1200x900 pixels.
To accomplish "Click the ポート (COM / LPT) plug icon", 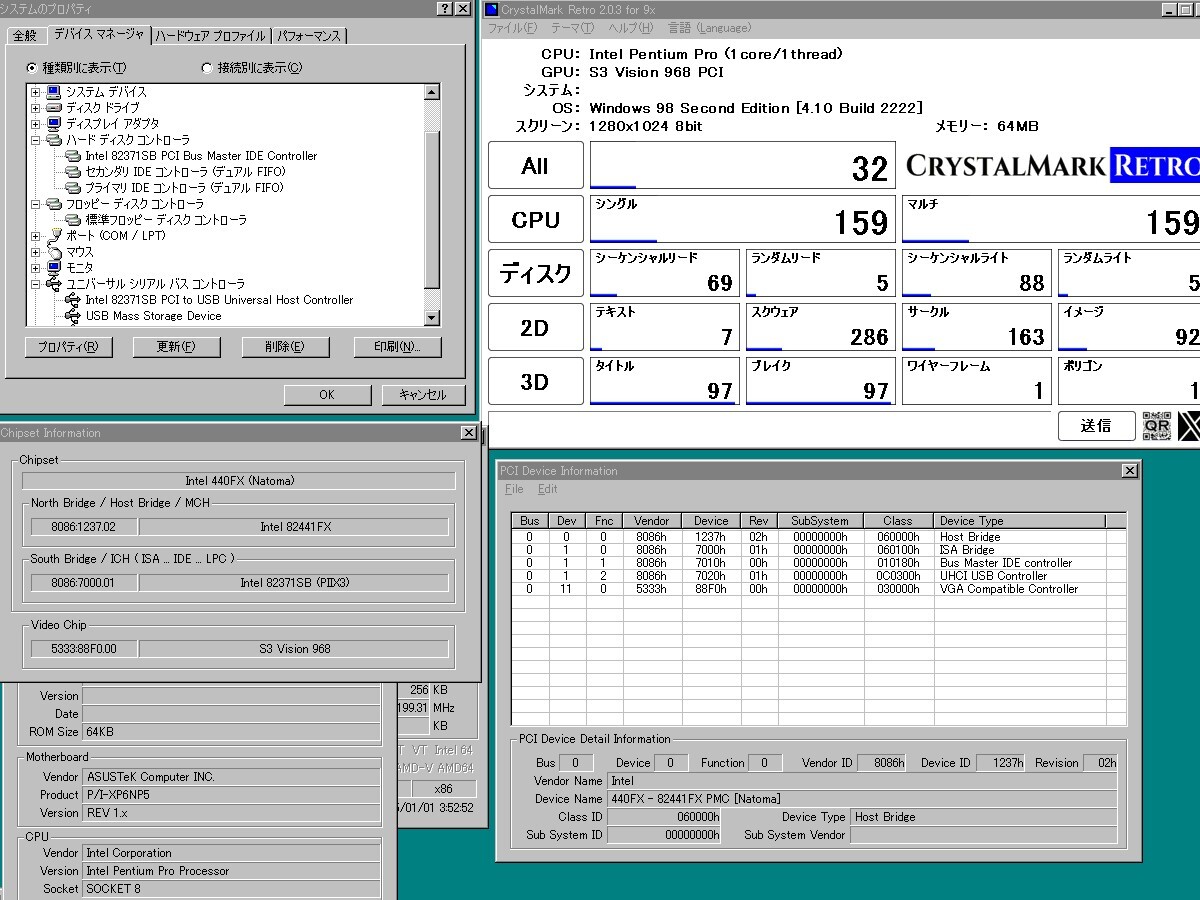I will click(x=54, y=236).
